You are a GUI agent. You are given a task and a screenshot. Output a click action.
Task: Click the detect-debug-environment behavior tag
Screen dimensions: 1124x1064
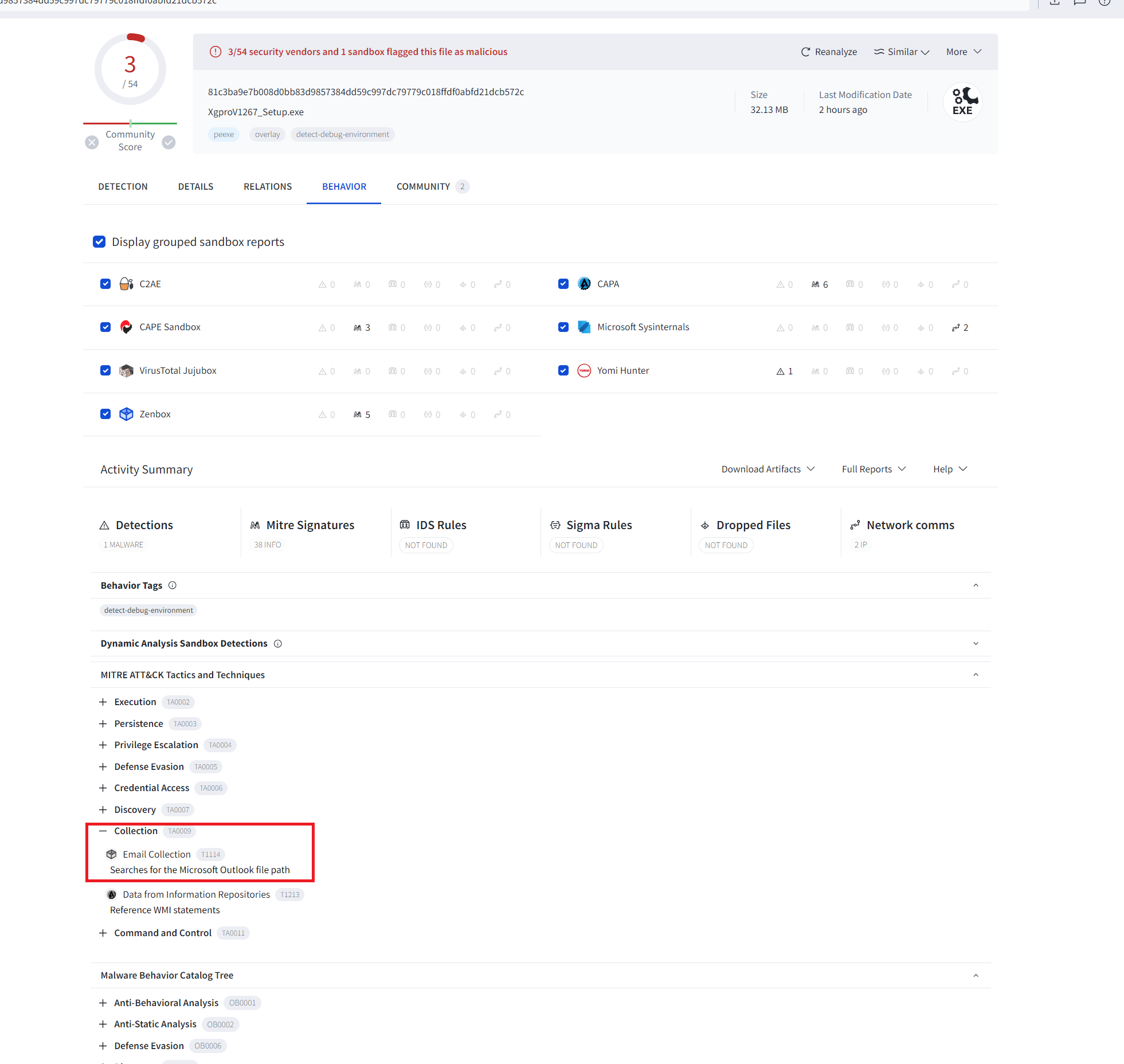(148, 610)
